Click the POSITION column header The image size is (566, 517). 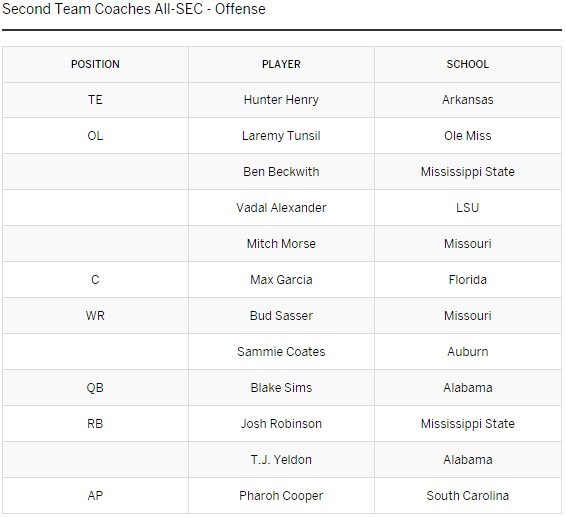95,64
